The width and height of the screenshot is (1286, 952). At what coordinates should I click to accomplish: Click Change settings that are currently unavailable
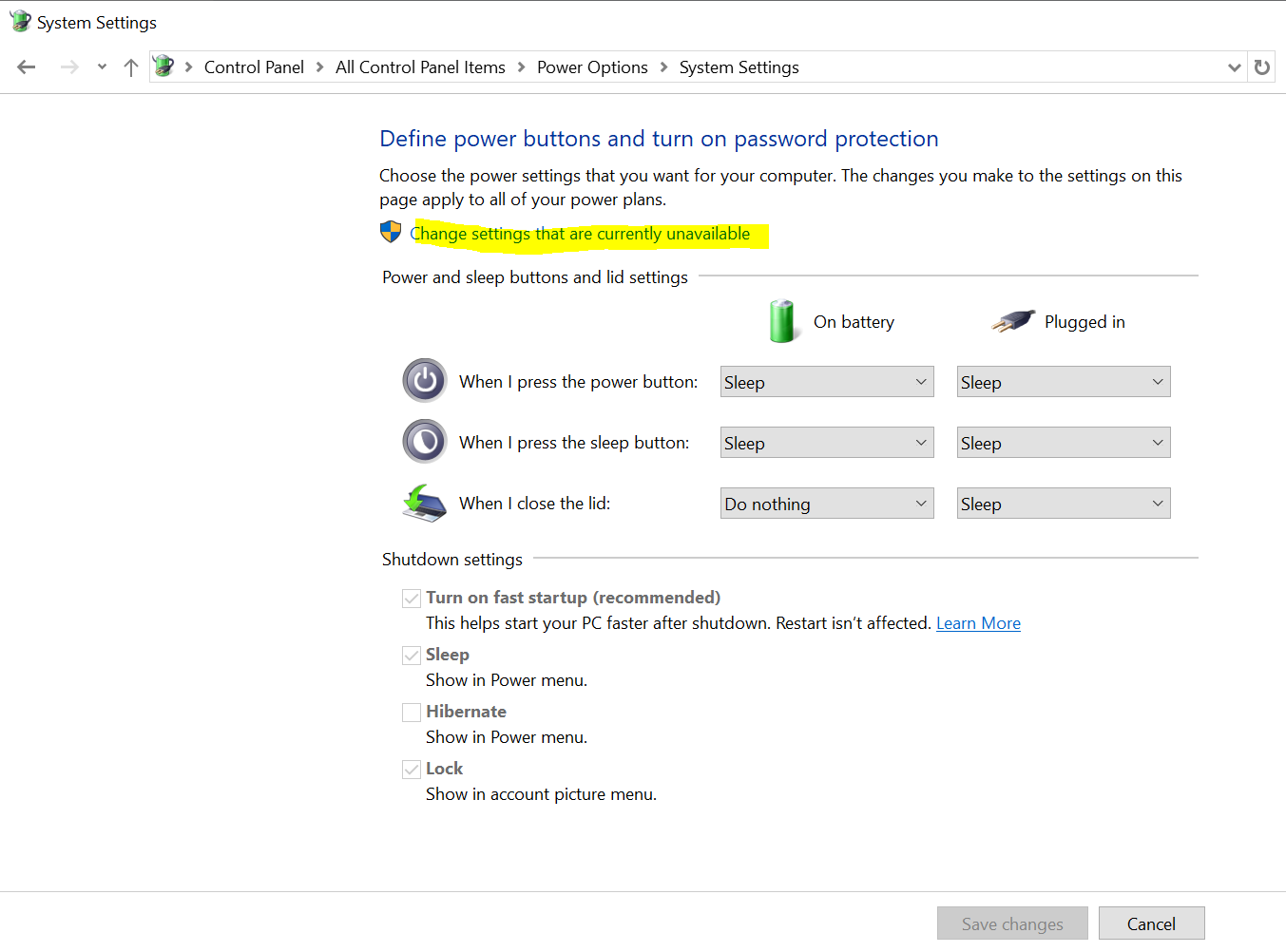click(x=580, y=234)
